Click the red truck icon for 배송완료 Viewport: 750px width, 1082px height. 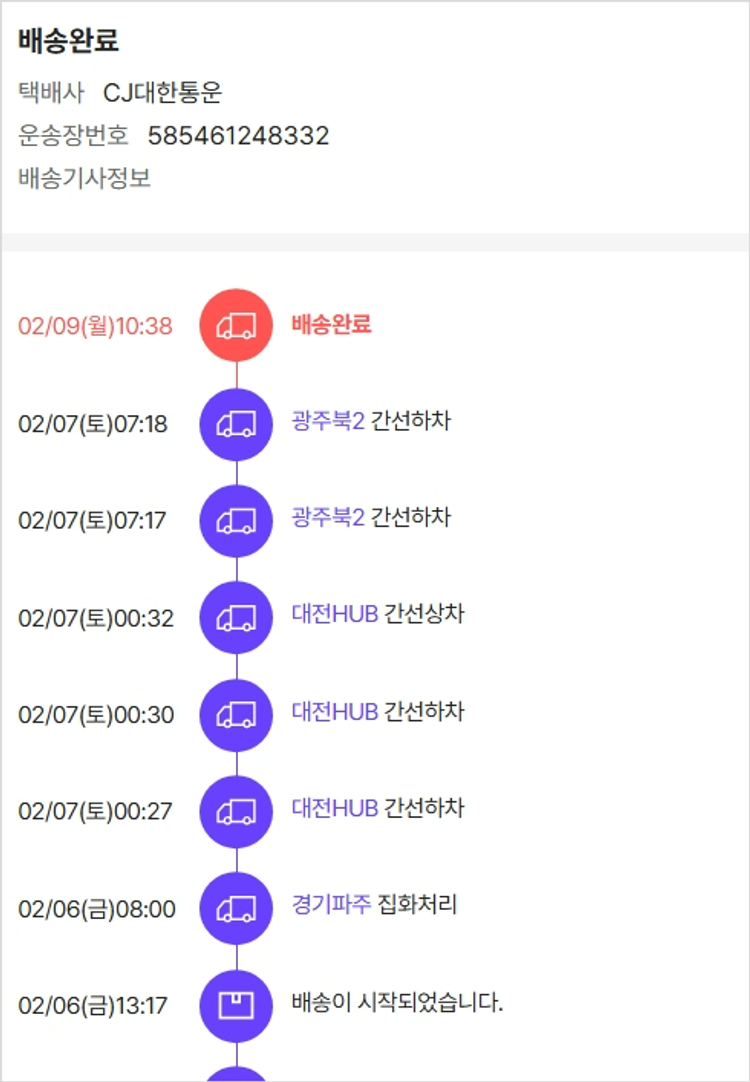236,325
